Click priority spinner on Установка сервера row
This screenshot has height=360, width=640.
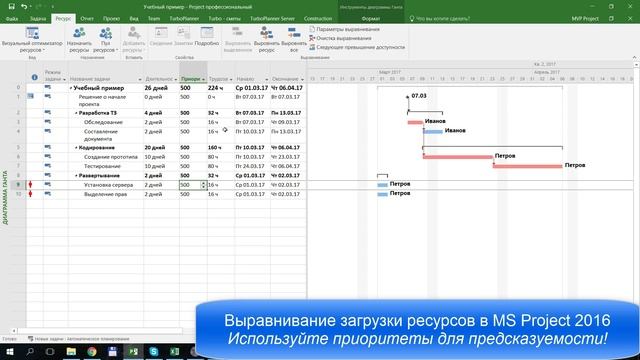203,184
